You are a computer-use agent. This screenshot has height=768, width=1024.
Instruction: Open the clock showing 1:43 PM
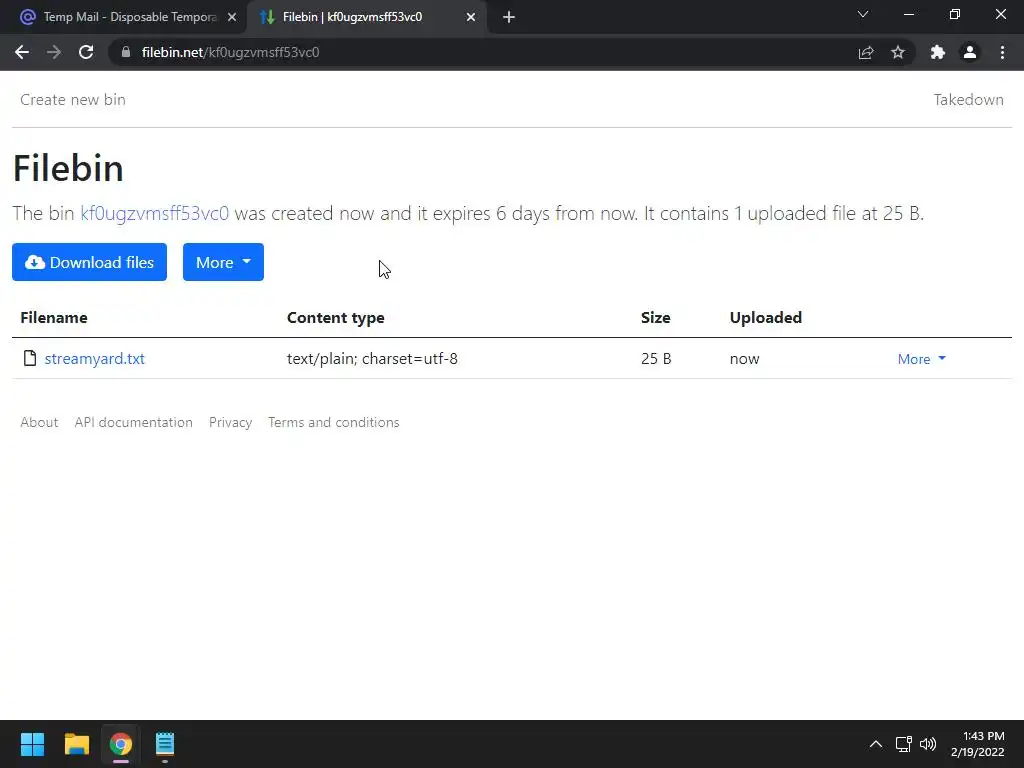978,744
